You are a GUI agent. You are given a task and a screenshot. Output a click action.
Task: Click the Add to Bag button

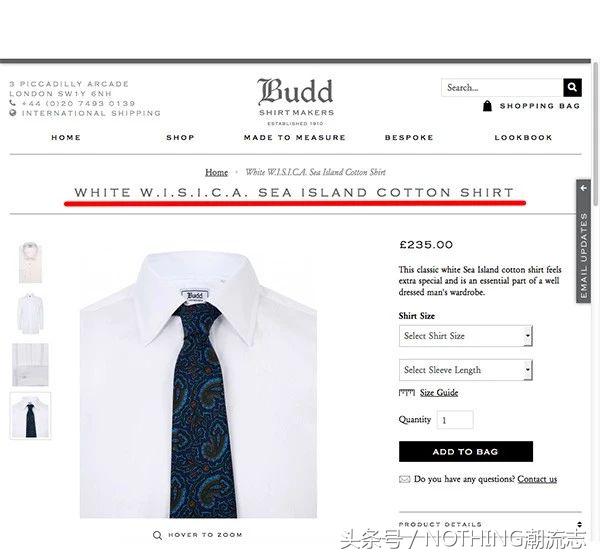click(466, 452)
